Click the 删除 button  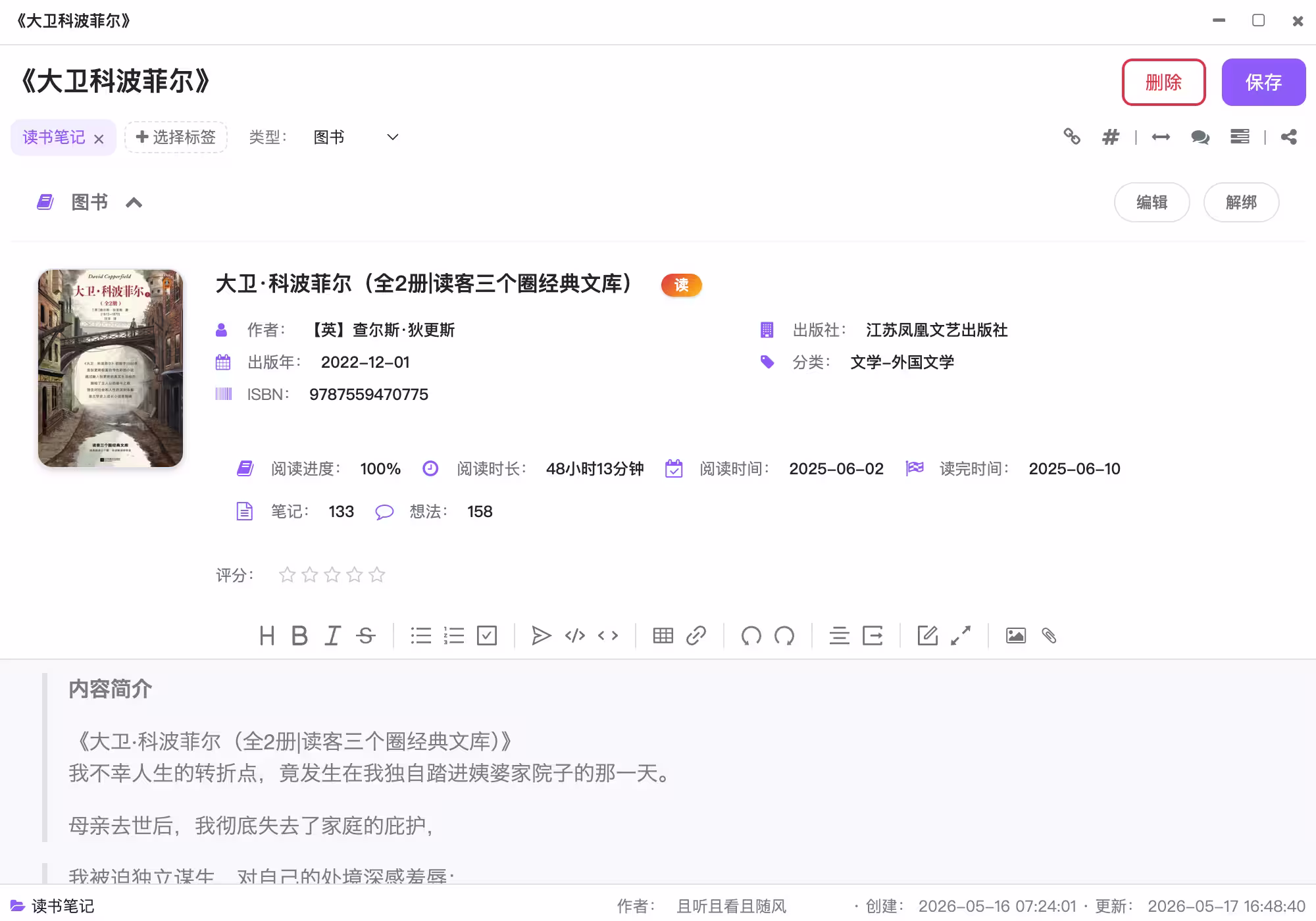pyautogui.click(x=1163, y=82)
